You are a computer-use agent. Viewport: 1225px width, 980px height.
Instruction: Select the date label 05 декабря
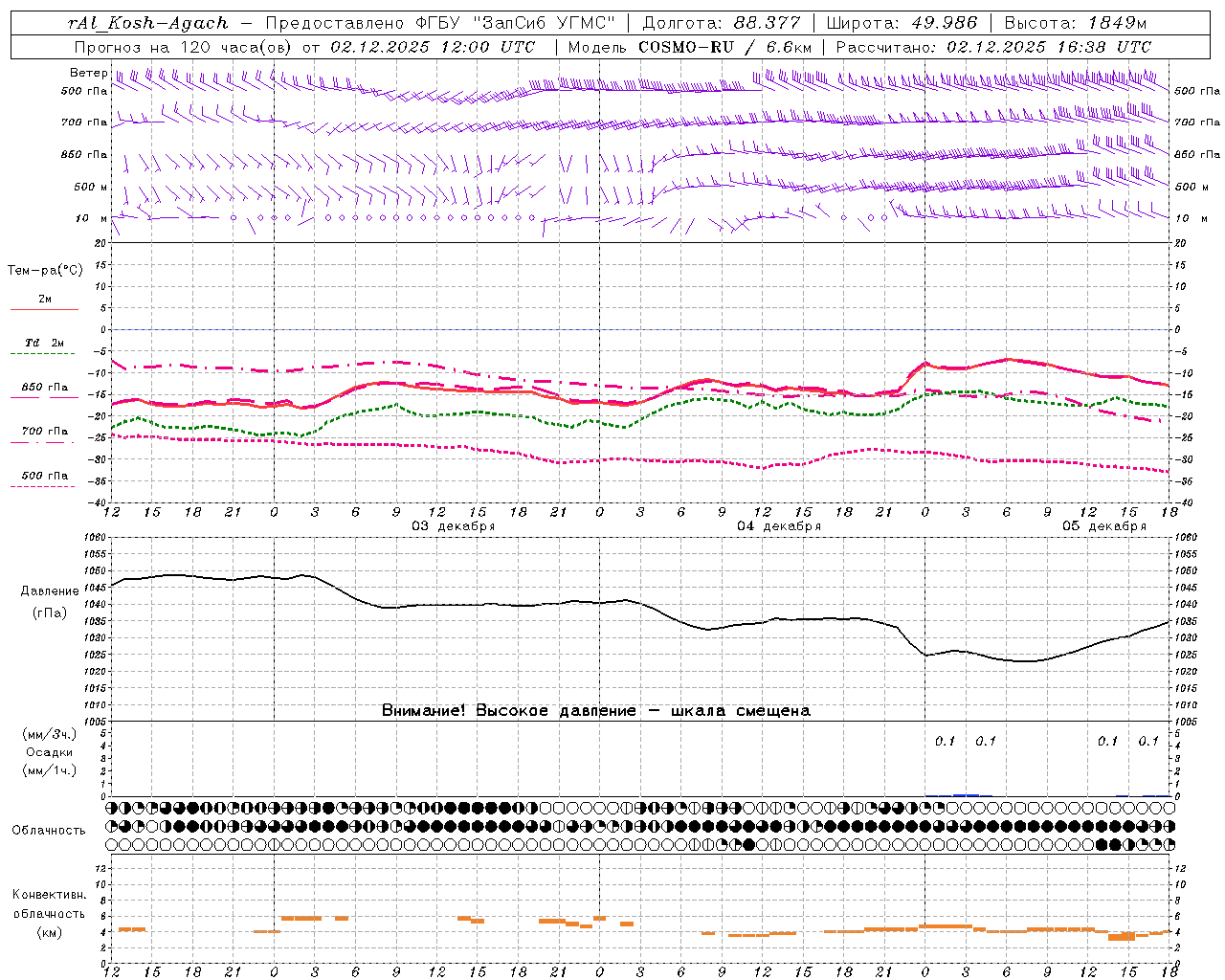coord(1104,526)
